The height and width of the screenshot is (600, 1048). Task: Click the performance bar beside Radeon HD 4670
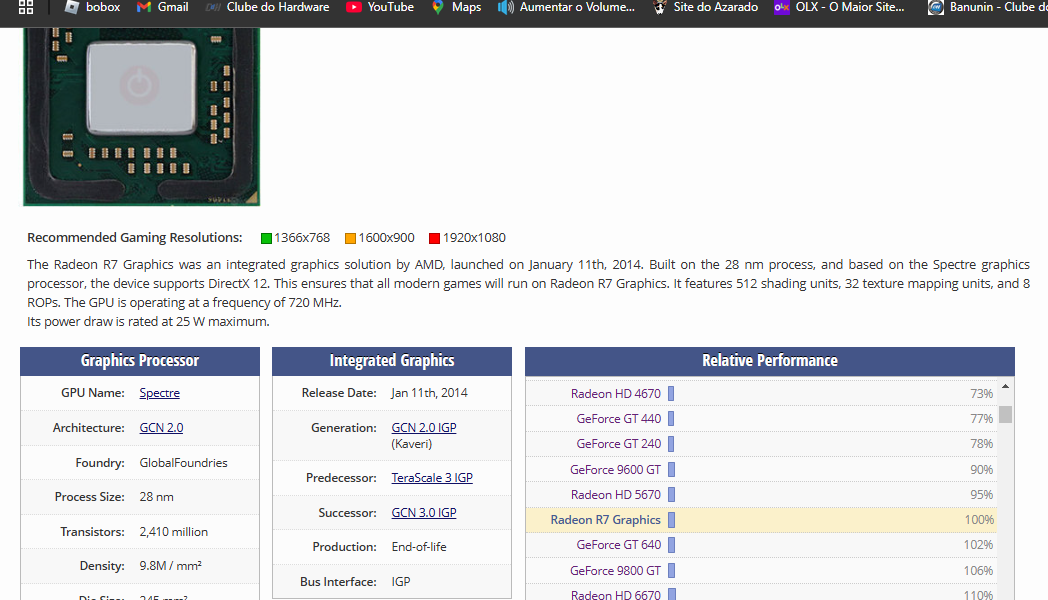[x=671, y=394]
